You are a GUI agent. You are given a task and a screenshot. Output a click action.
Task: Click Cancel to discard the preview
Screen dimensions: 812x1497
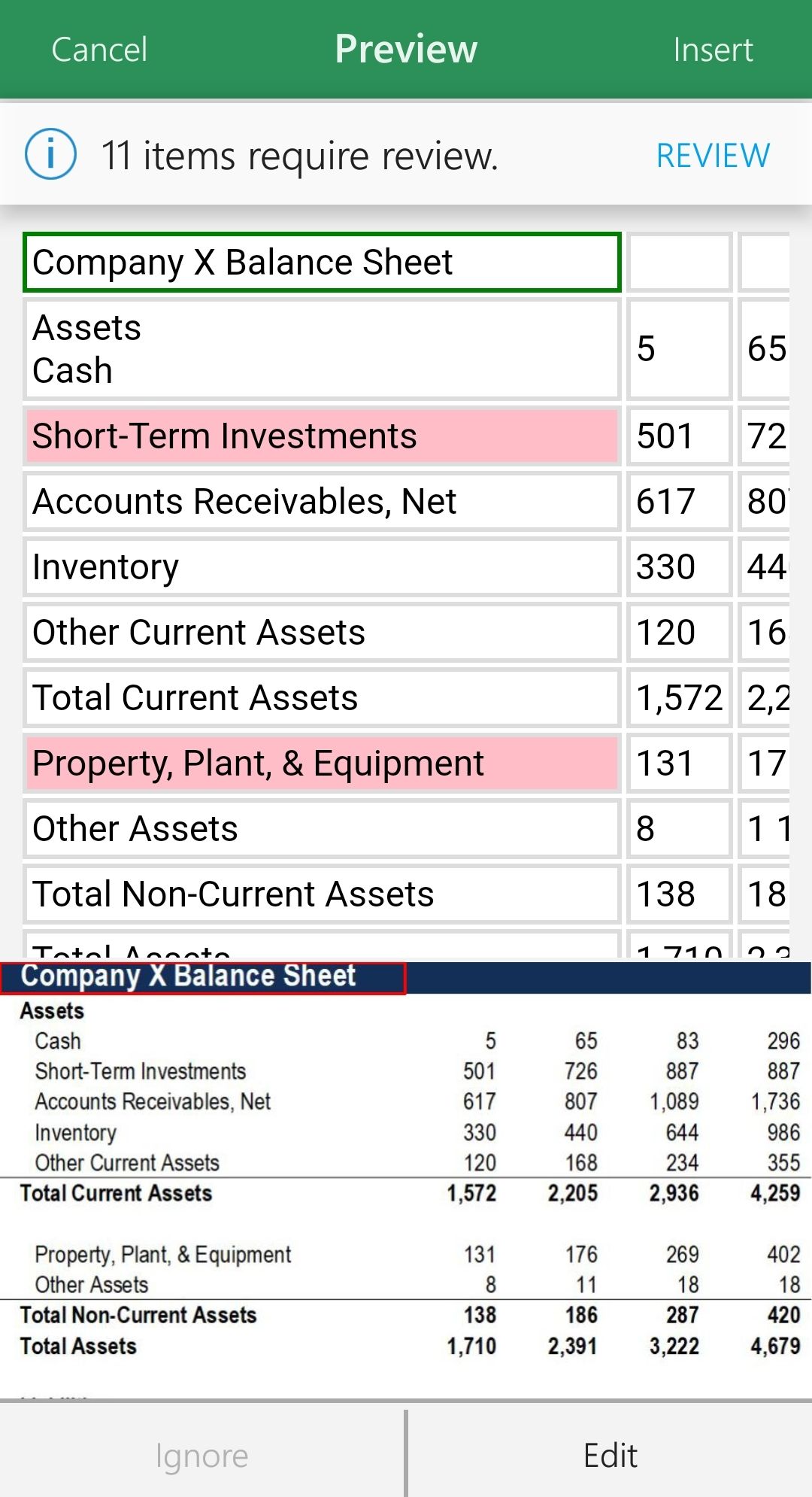coord(98,48)
